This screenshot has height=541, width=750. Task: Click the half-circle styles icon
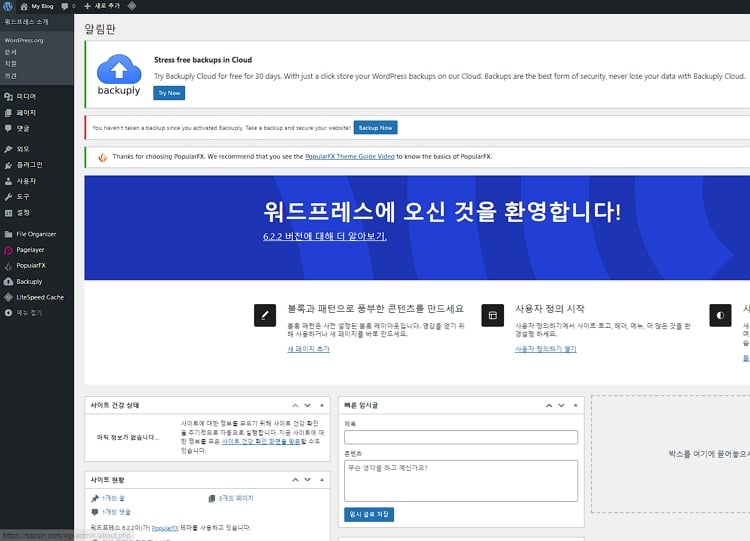point(720,315)
